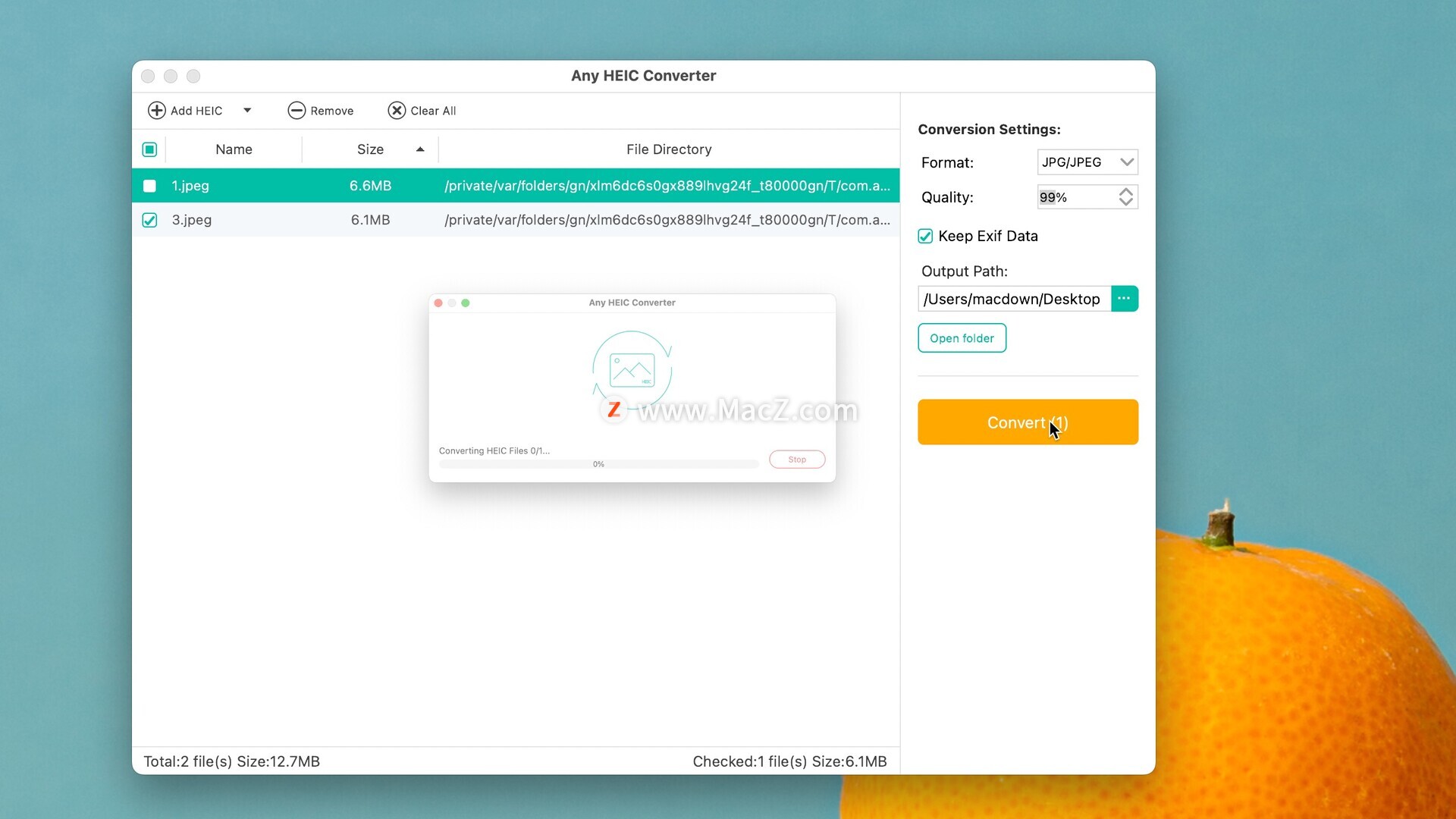
Task: Select the 1.jpeg file name
Action: [190, 186]
